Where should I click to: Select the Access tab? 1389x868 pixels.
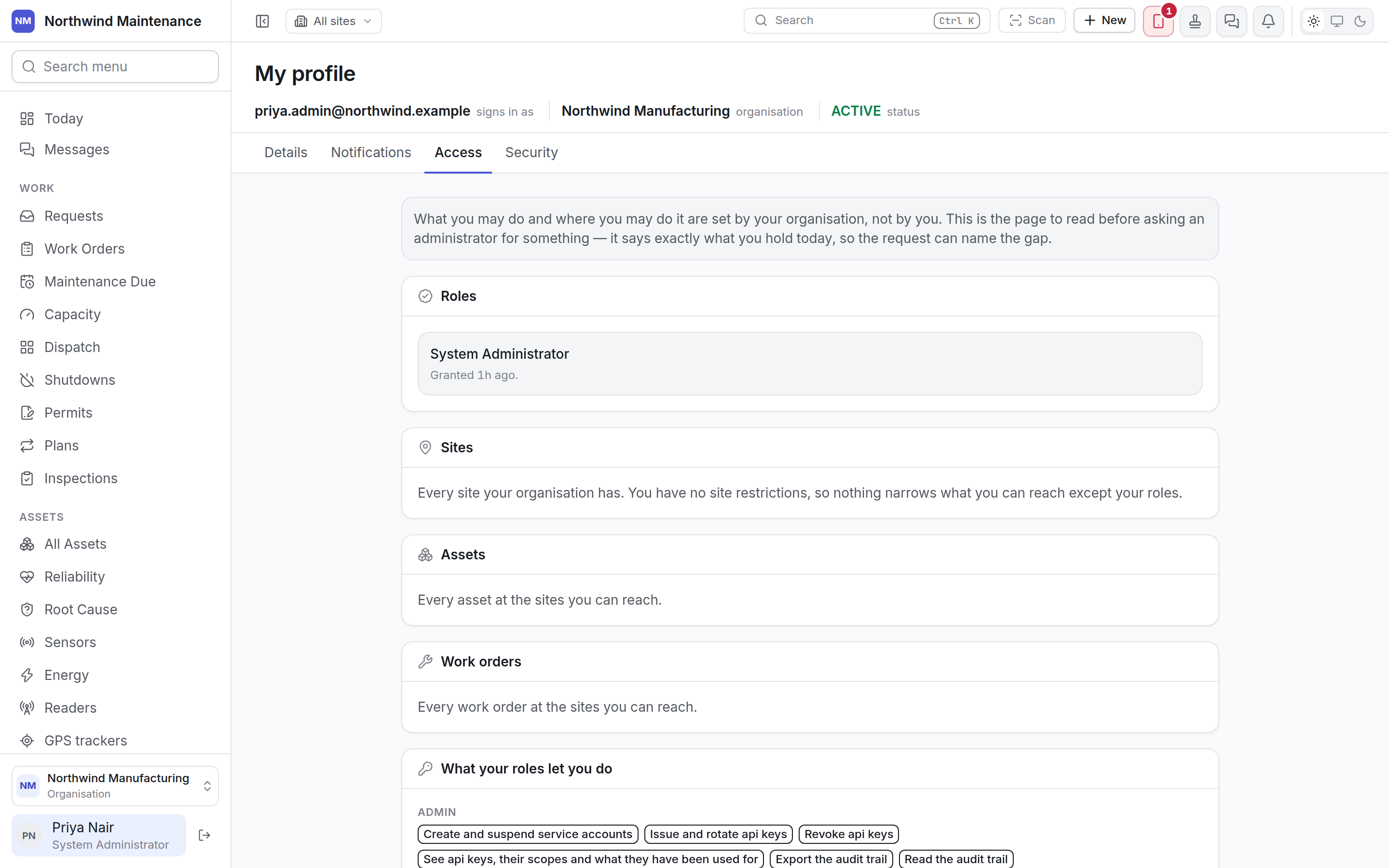tap(458, 153)
